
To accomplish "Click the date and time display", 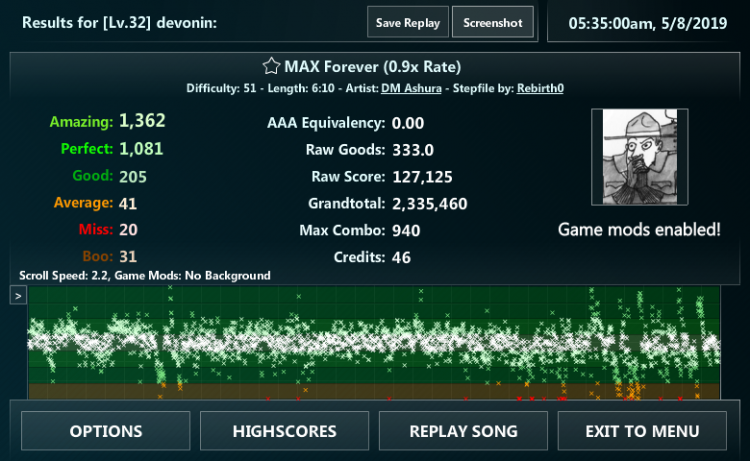I will point(649,22).
